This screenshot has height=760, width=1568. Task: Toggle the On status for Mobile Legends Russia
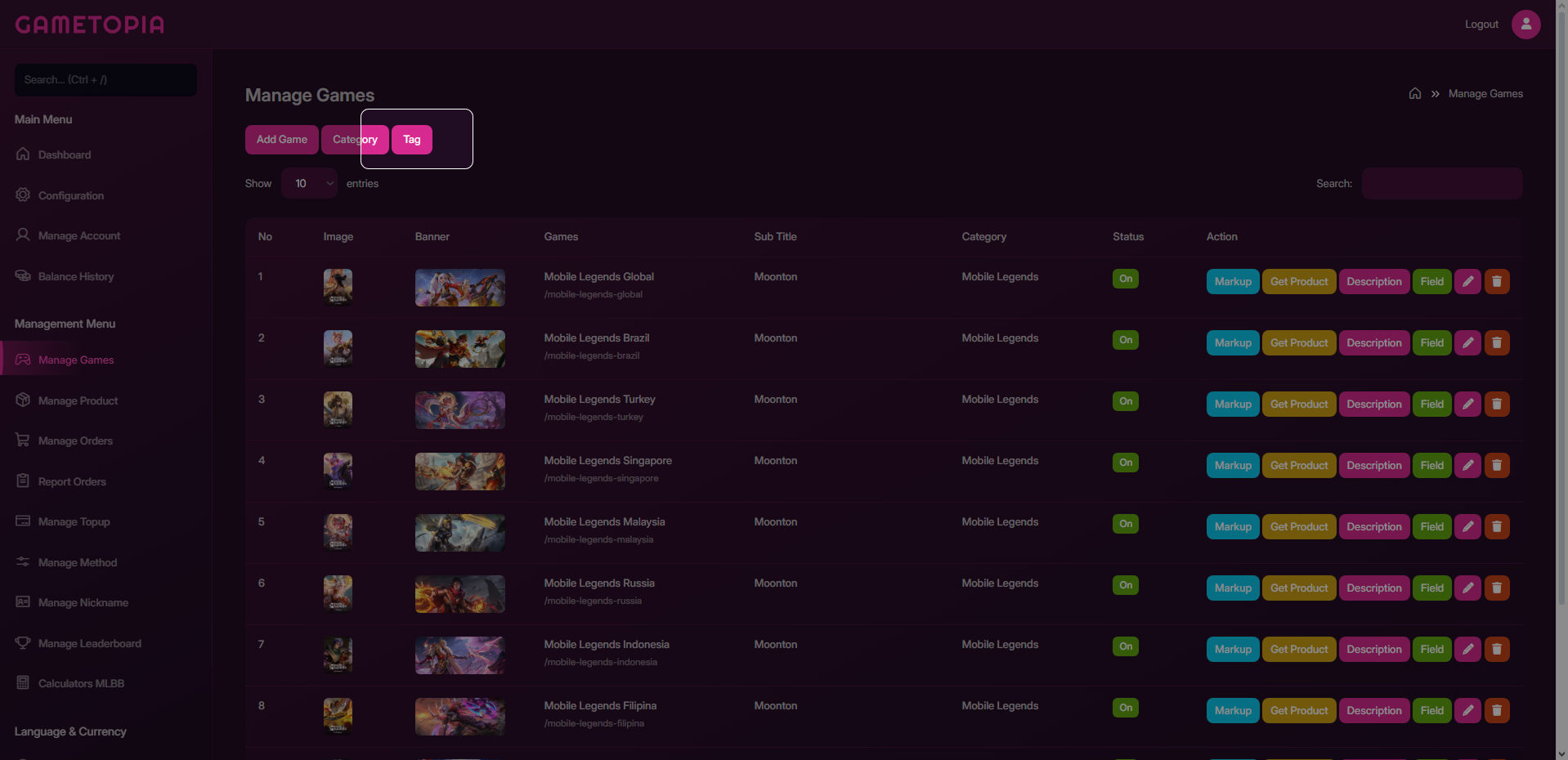(x=1126, y=585)
